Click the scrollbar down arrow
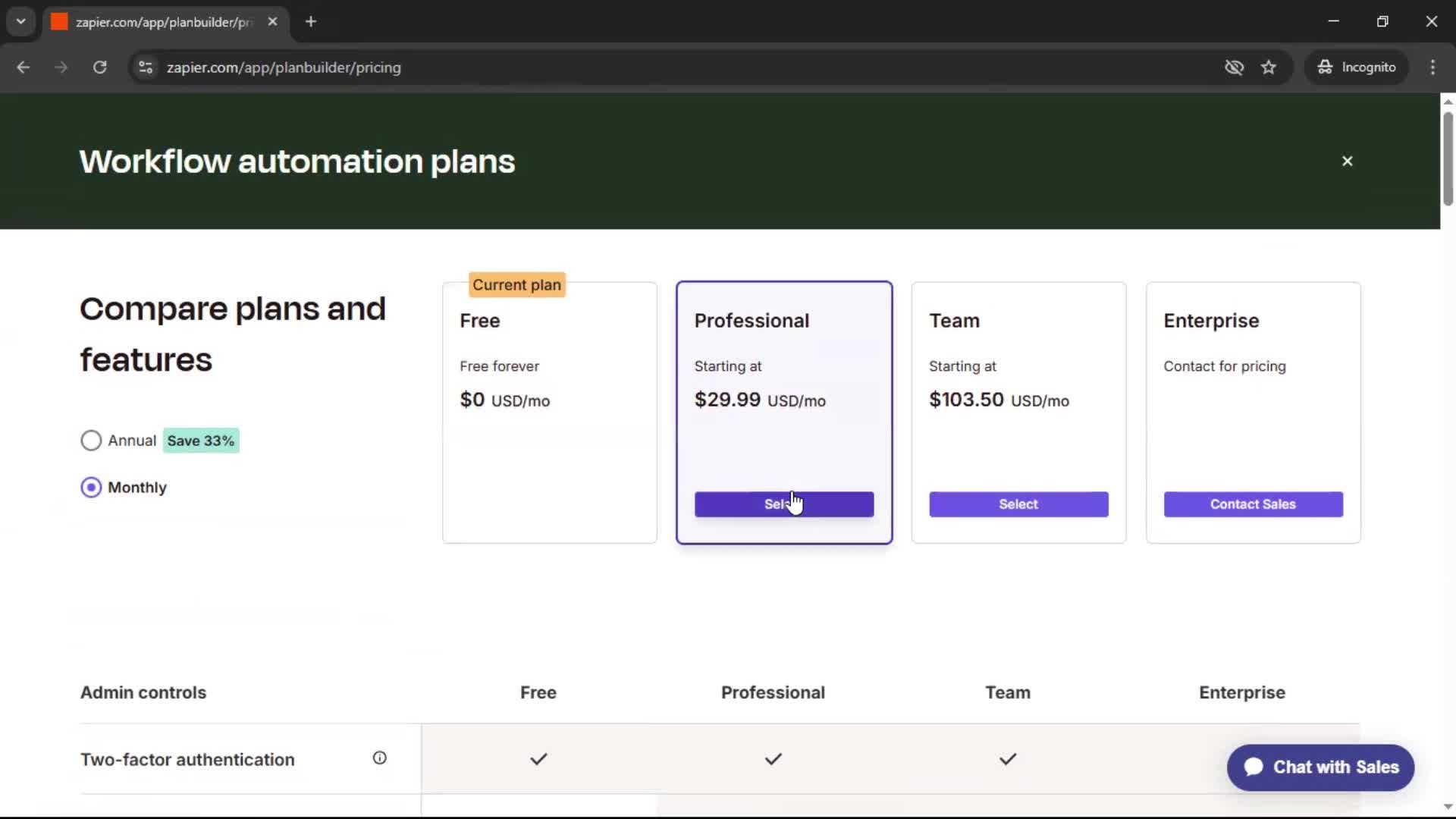Screen dimensions: 1456x819 (1448, 807)
